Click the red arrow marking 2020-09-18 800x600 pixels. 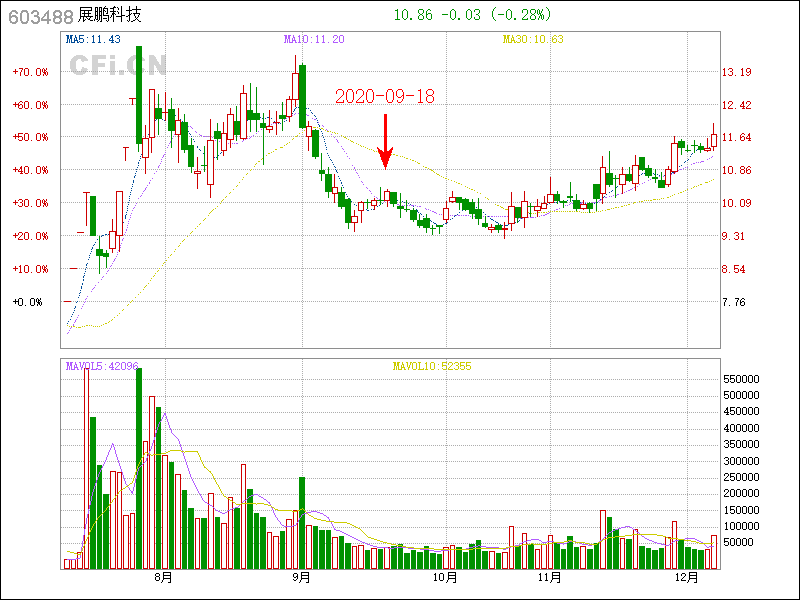pyautogui.click(x=384, y=142)
